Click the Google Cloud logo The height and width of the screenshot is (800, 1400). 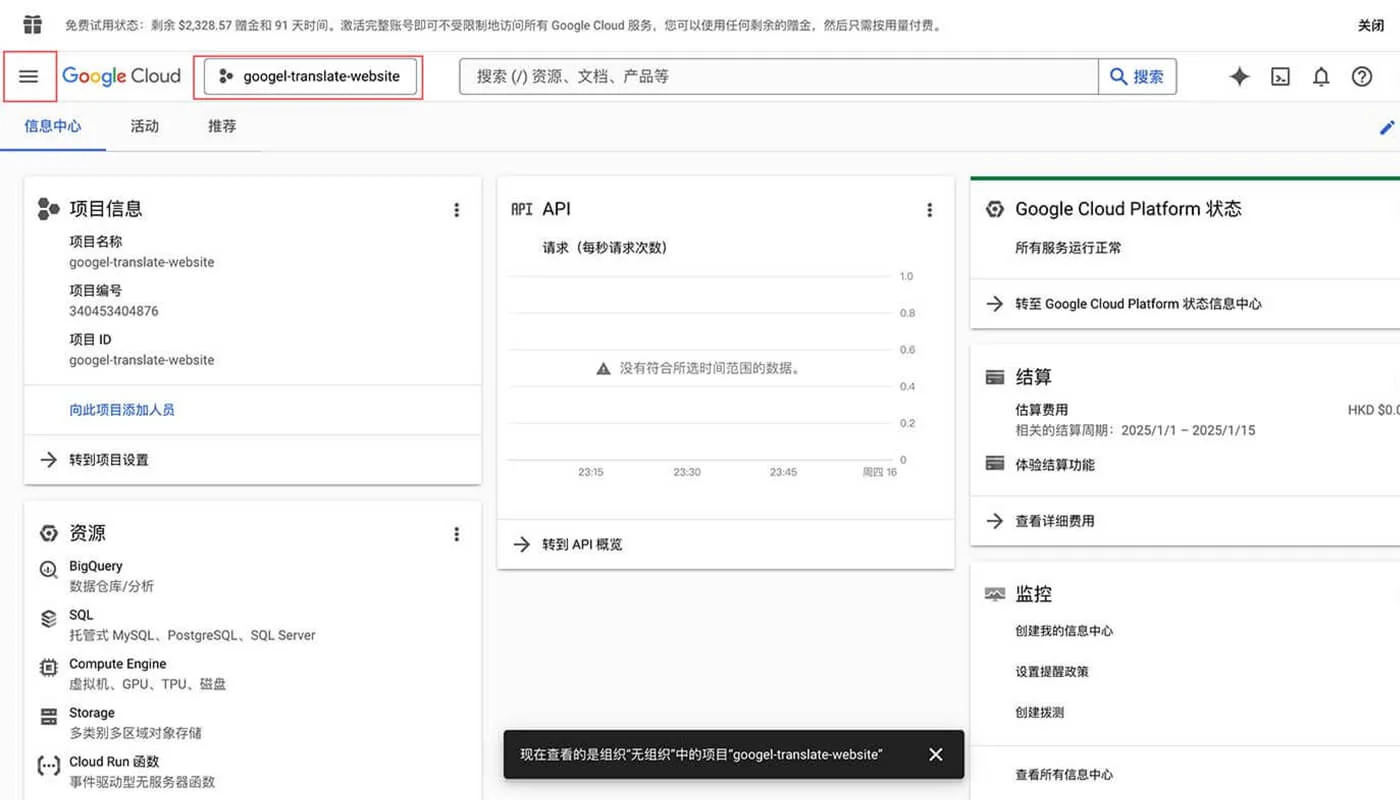pos(121,76)
